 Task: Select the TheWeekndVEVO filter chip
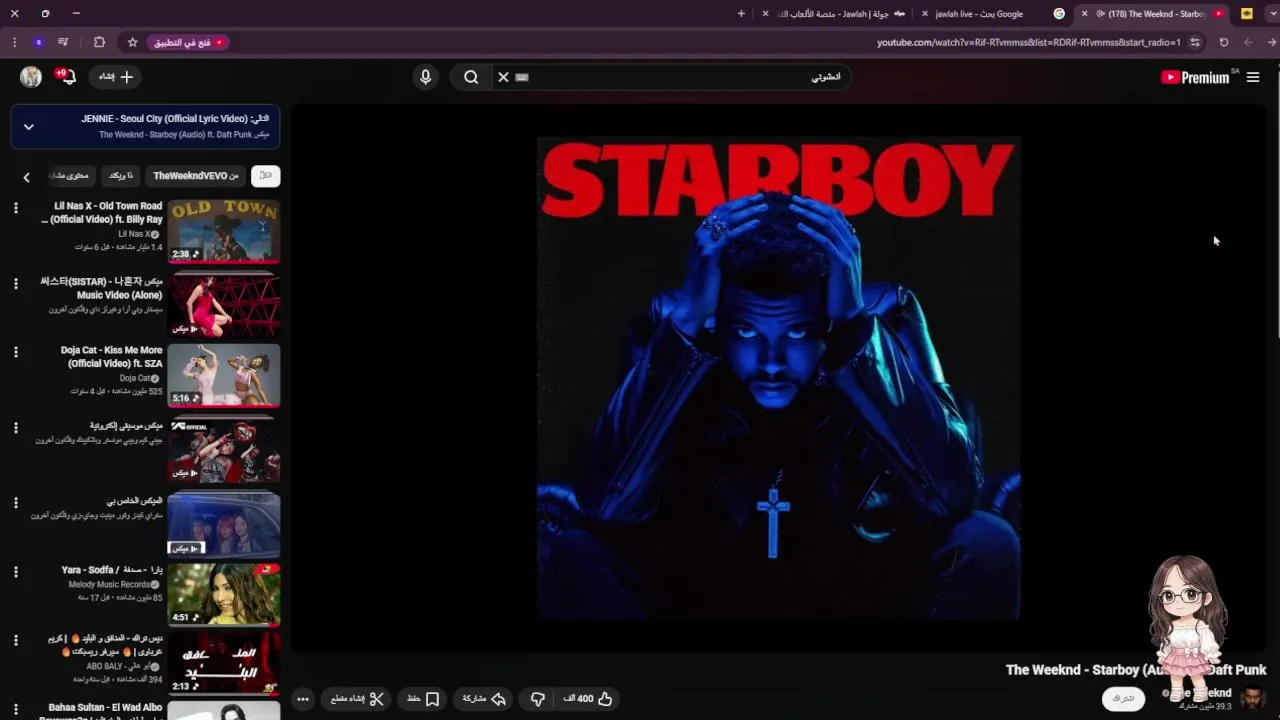pyautogui.click(x=196, y=176)
